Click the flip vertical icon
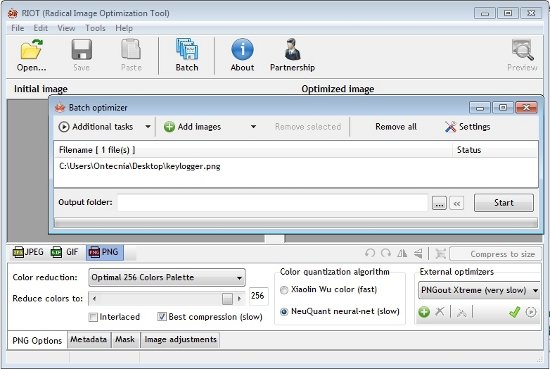This screenshot has height=369, width=550. pyautogui.click(x=418, y=253)
